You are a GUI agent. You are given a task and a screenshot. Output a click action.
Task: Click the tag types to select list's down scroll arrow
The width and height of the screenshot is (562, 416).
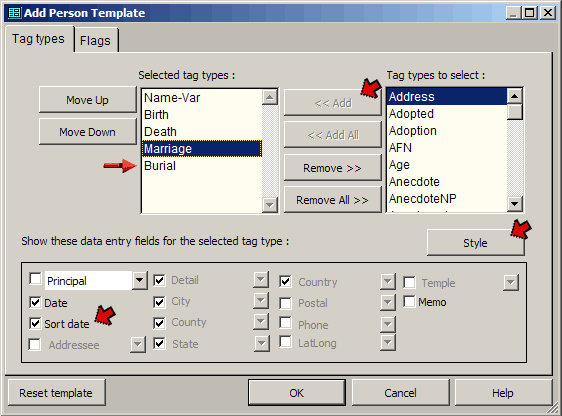coord(515,204)
